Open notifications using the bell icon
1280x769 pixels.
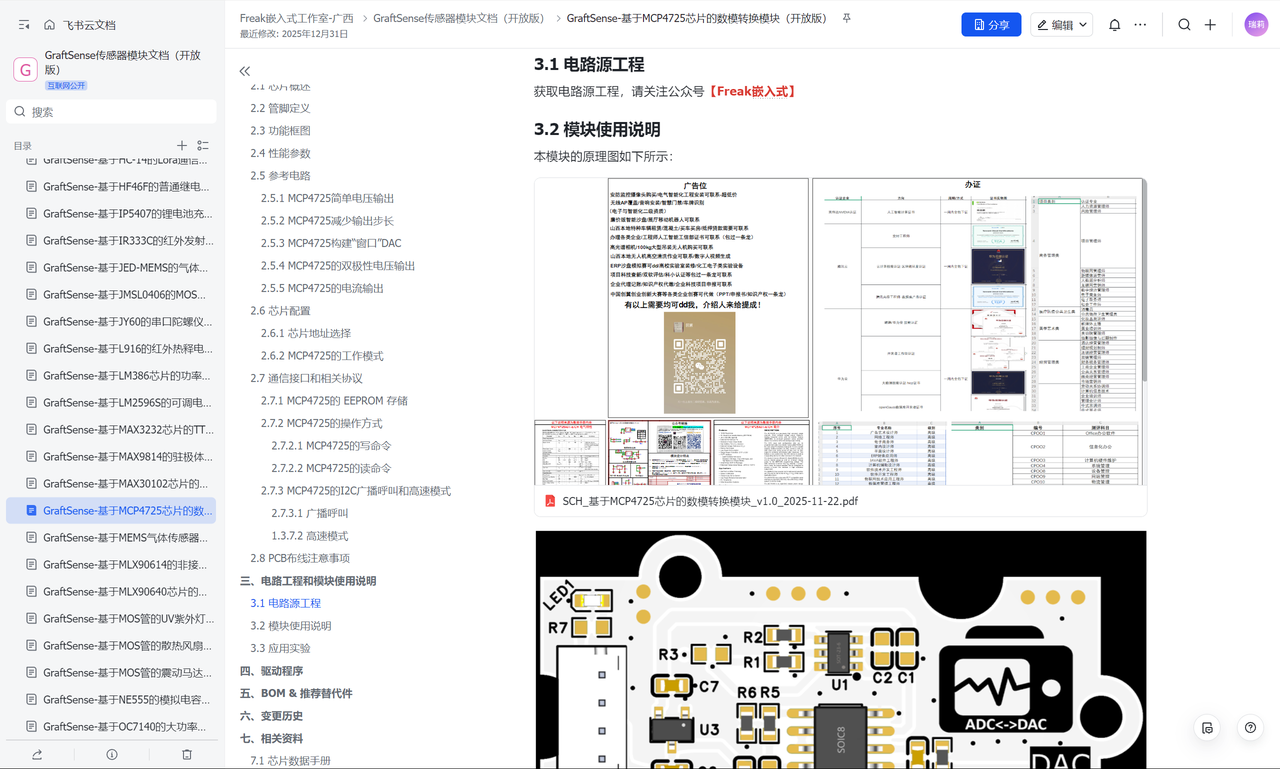(x=1114, y=25)
